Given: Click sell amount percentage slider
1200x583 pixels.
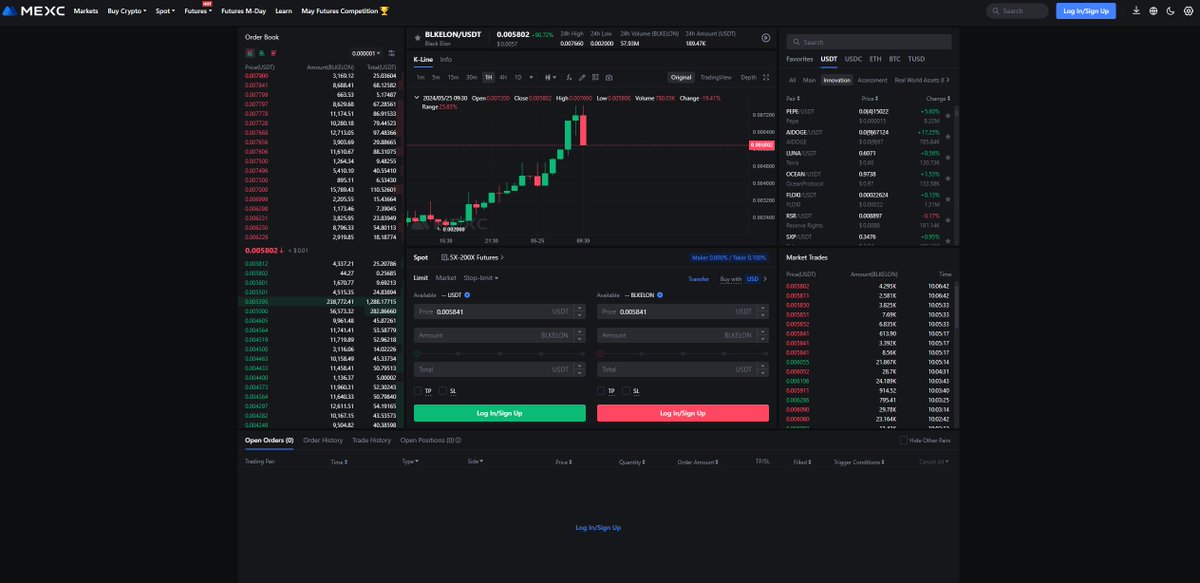Looking at the screenshot, I should coord(683,354).
